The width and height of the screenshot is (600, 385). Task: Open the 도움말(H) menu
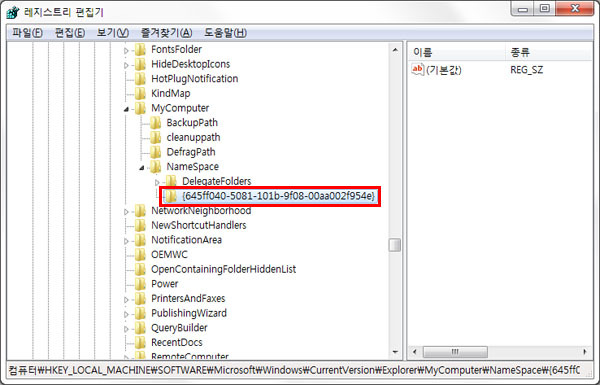tap(225, 33)
